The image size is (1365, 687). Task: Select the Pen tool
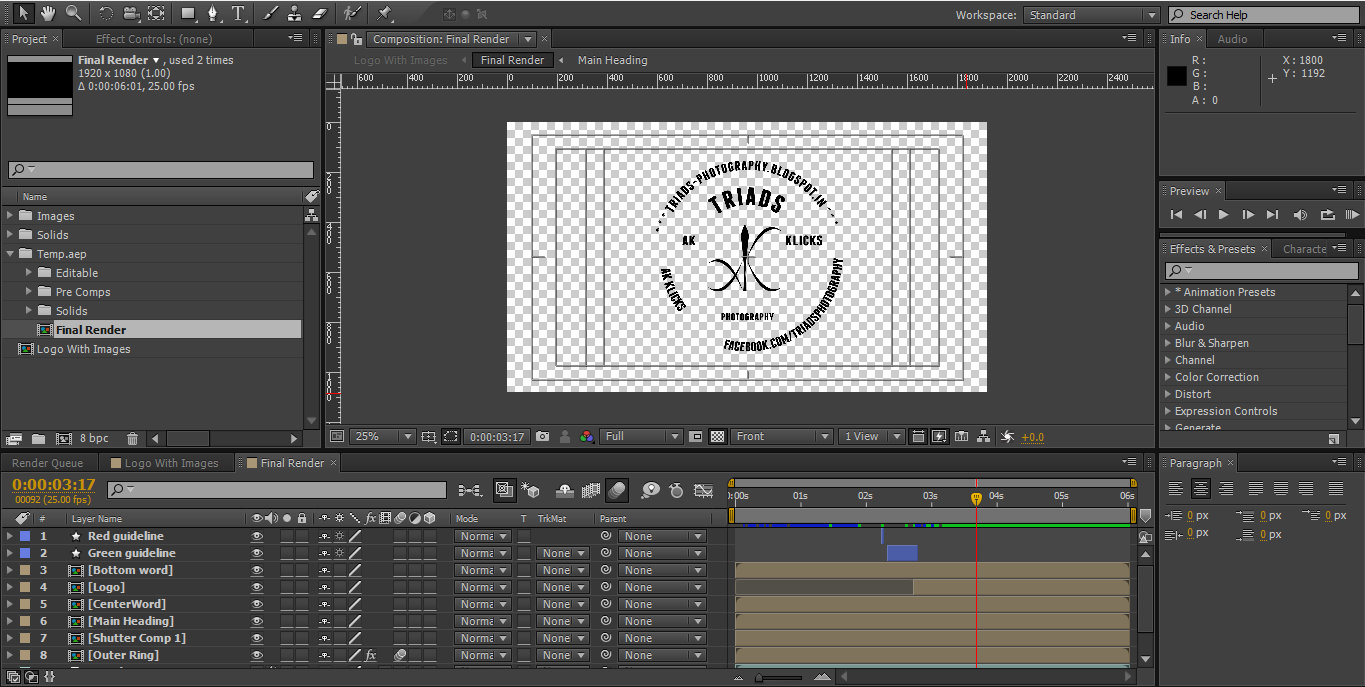[213, 13]
